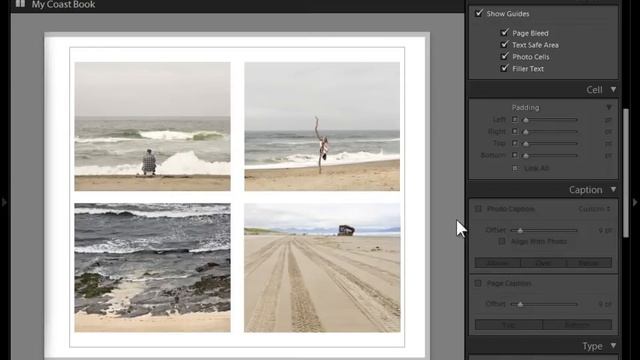Enable the Photo Caption checkbox
640x360 pixels.
tap(478, 209)
